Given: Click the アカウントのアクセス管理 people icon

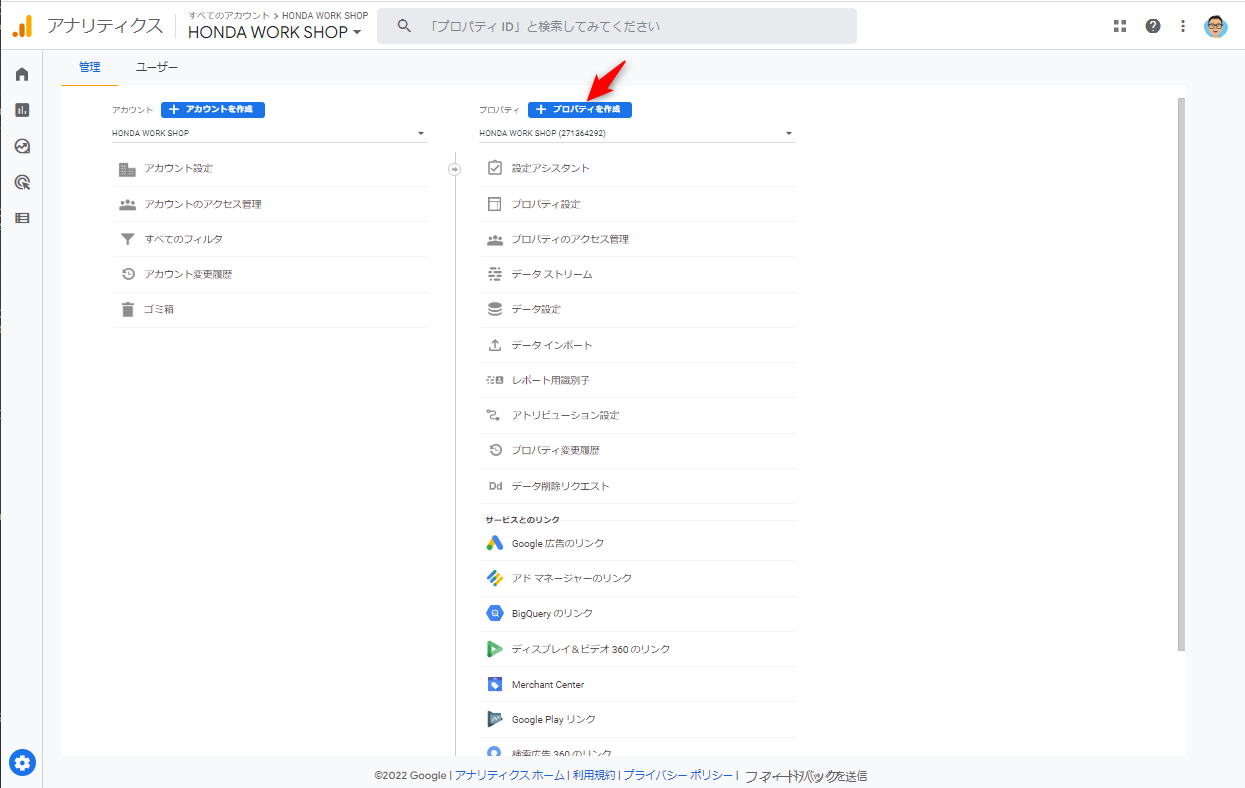Looking at the screenshot, I should tap(127, 204).
